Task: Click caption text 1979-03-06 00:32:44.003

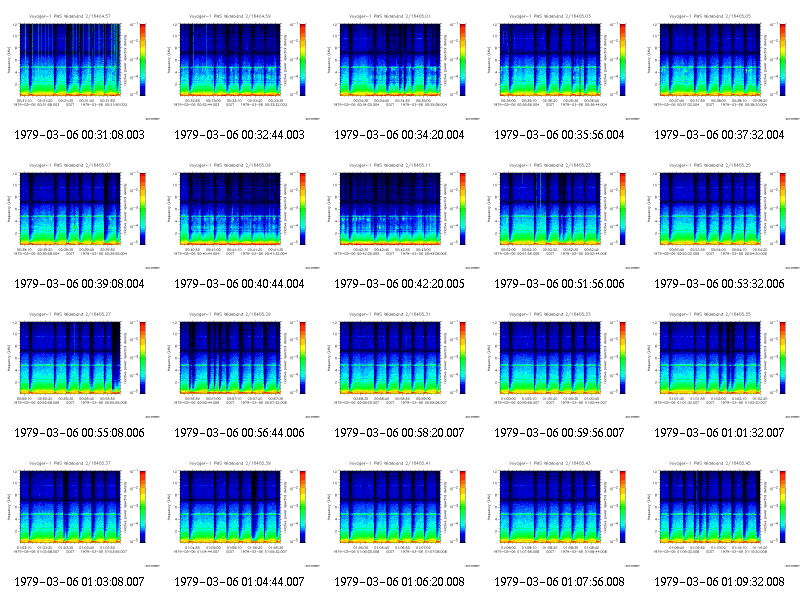Action: coord(239,135)
